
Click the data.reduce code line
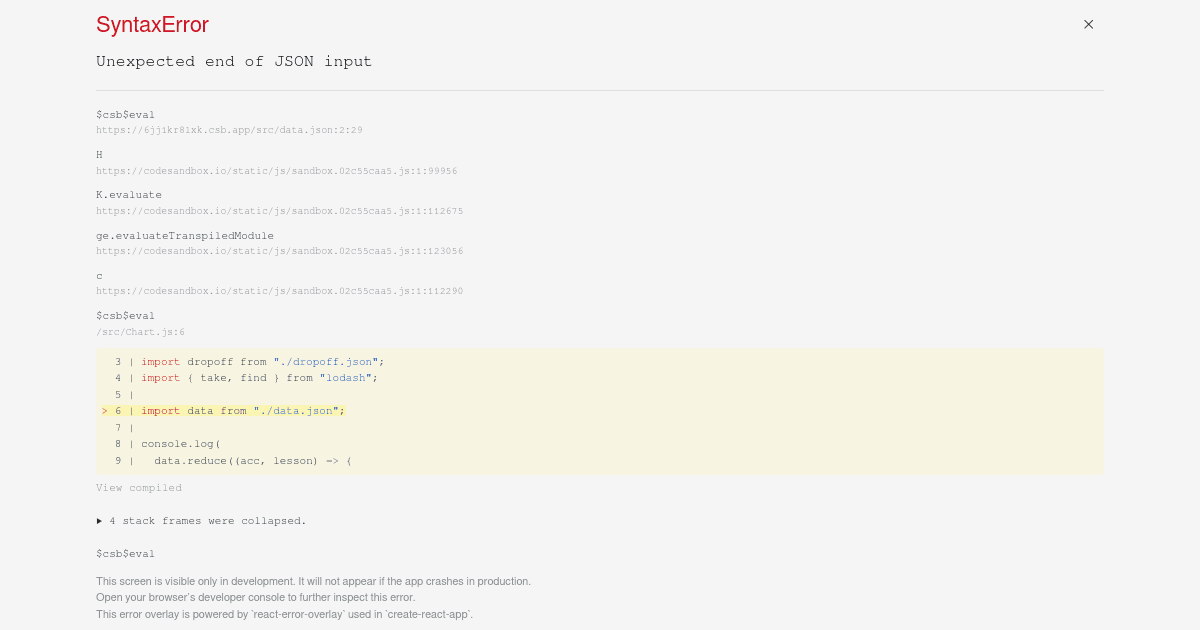(232, 461)
